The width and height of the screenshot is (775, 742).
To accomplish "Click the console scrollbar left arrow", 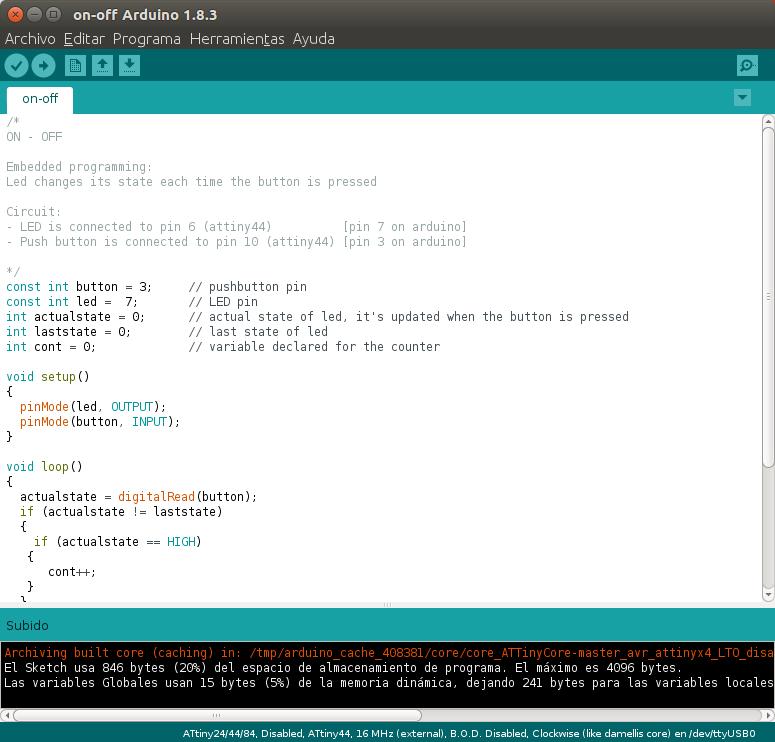I will 6,715.
